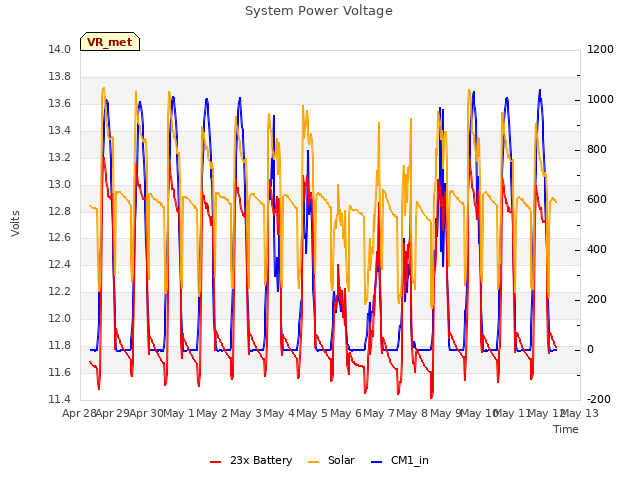Click the May 6 date tick label
The width and height of the screenshot is (640, 480).
click(x=346, y=413)
